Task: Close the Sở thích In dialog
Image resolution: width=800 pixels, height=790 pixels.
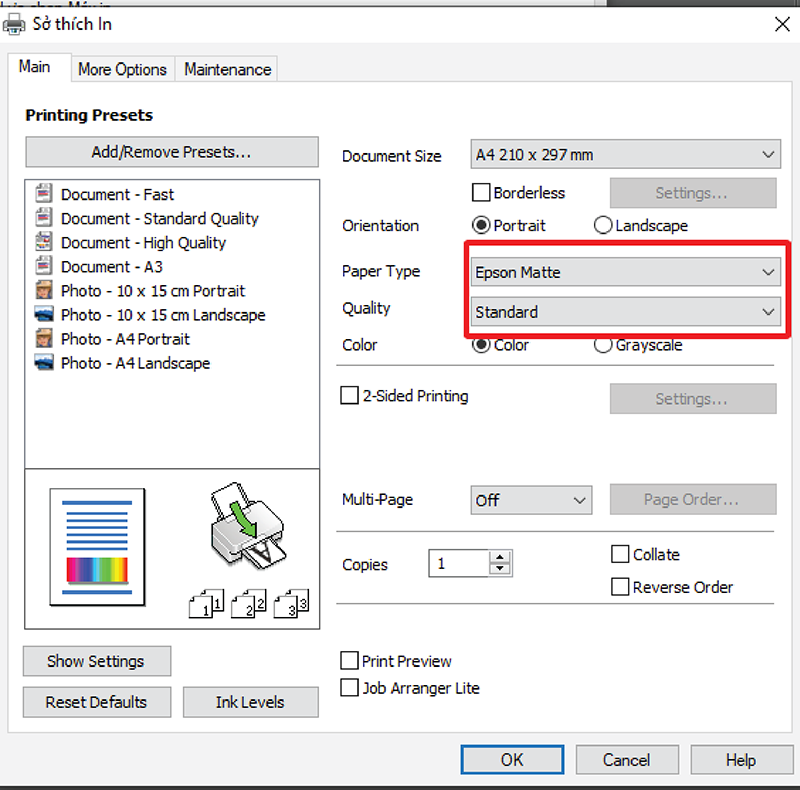Action: [x=782, y=24]
